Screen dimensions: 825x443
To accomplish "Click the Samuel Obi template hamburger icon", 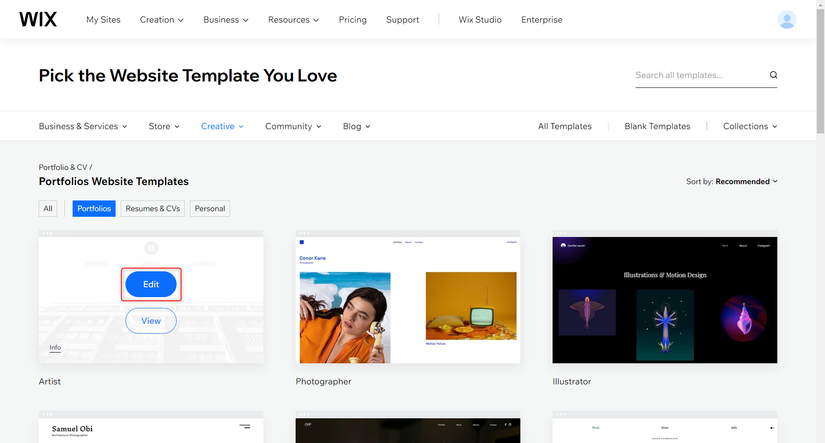I will click(x=245, y=426).
